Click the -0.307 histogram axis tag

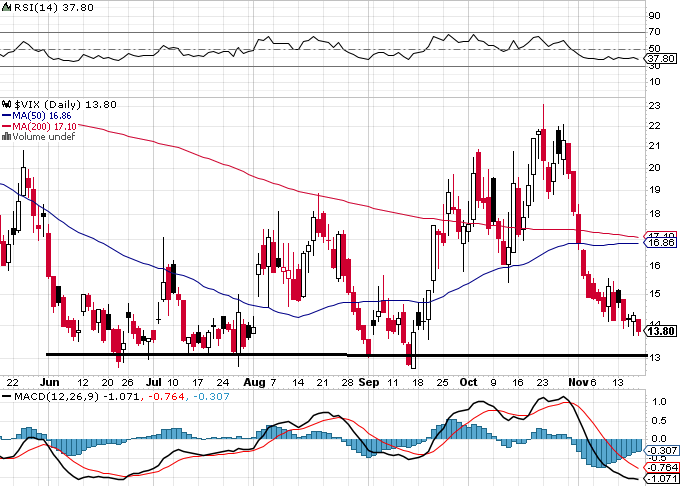(663, 451)
